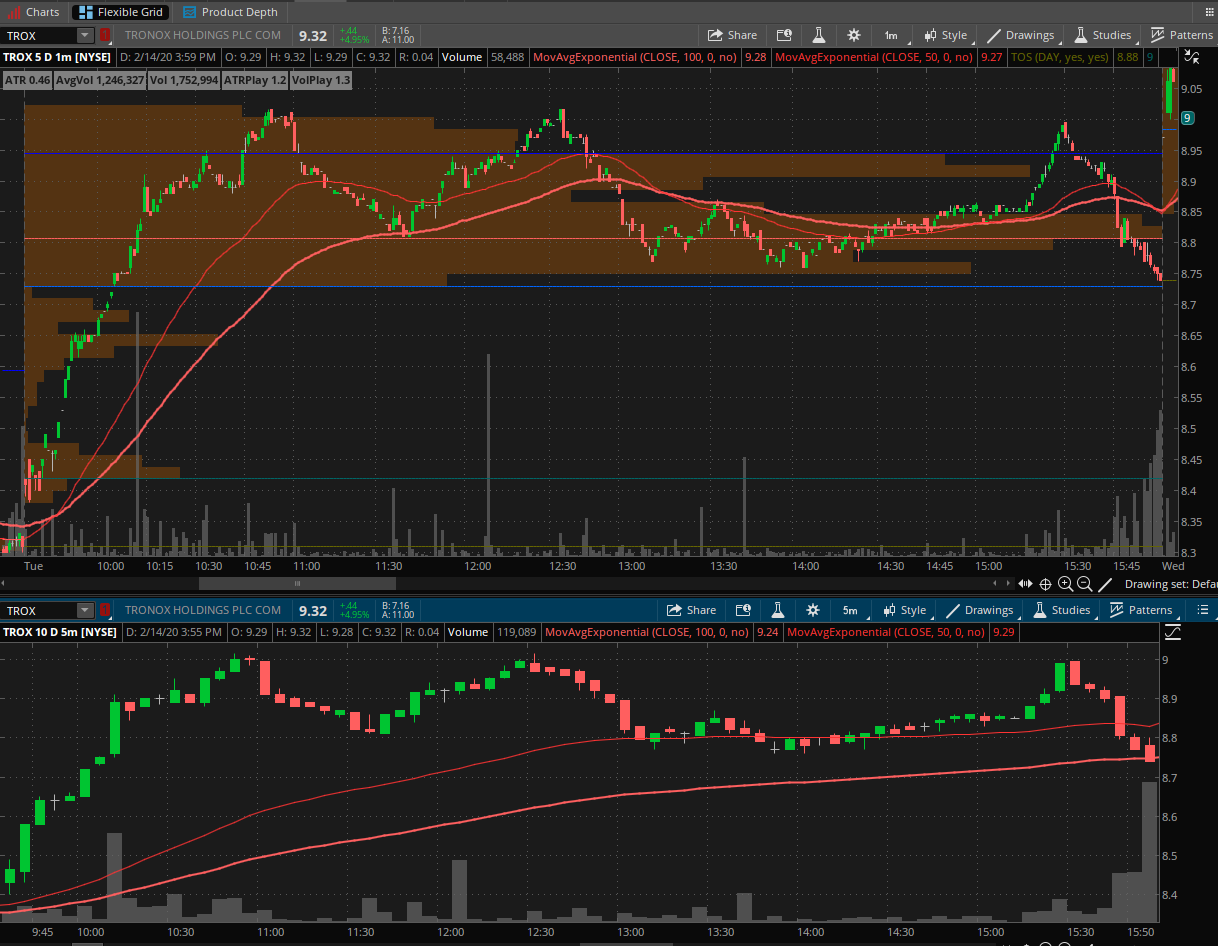1218x946 pixels.
Task: Select upper MovAvgExponential (CLOSE, 50, 0, no) label
Action: [874, 57]
